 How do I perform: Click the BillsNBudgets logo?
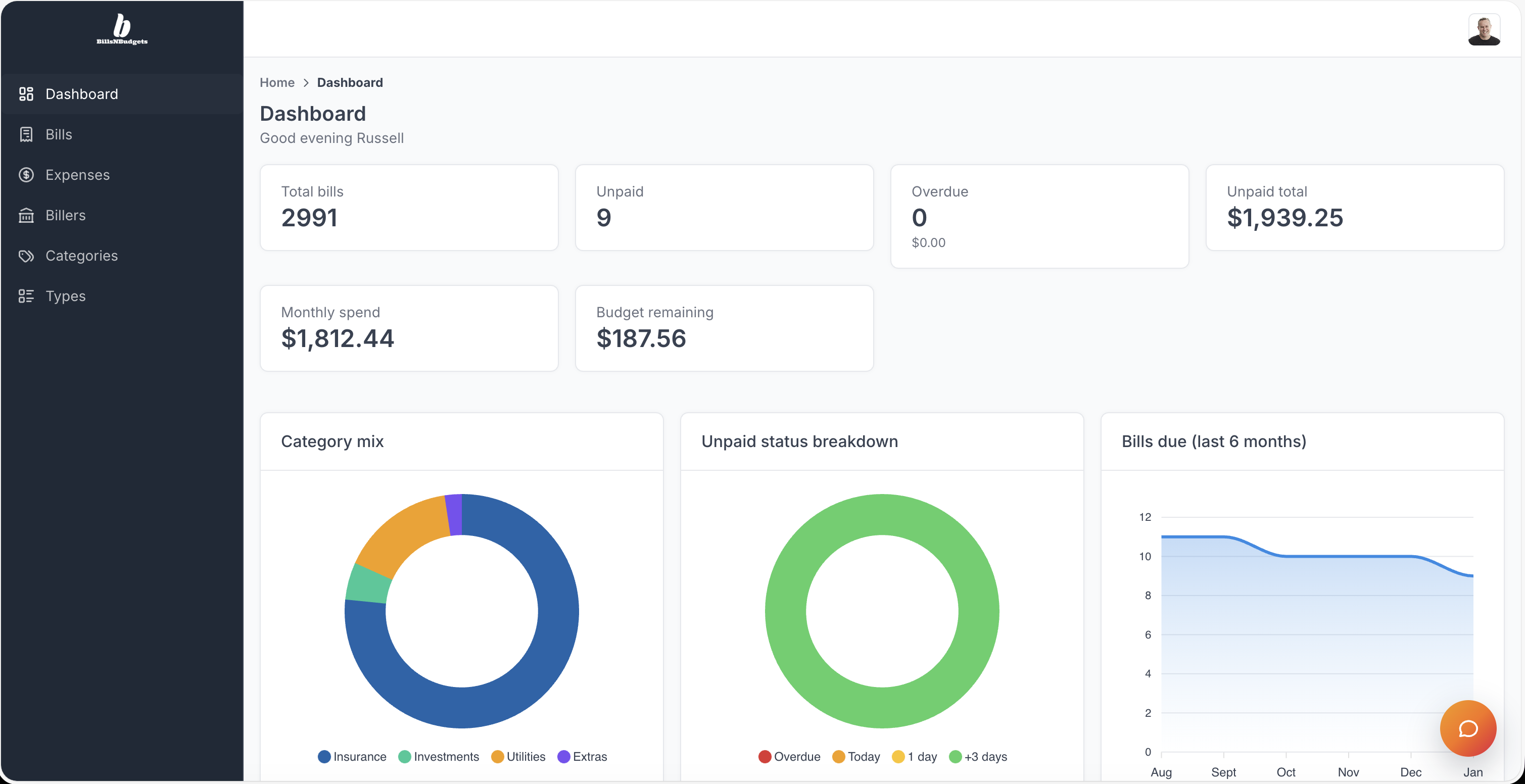pos(122,29)
